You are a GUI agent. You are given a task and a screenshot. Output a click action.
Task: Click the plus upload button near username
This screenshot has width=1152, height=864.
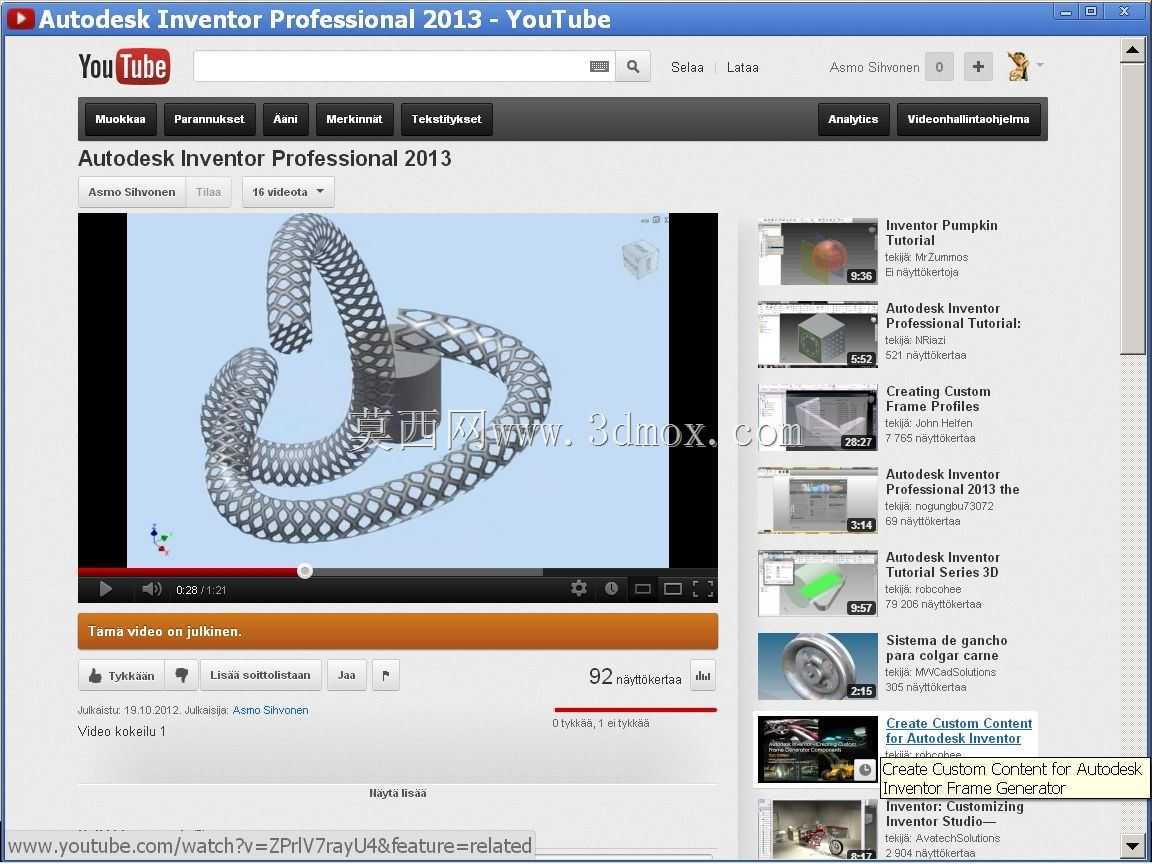click(x=978, y=67)
